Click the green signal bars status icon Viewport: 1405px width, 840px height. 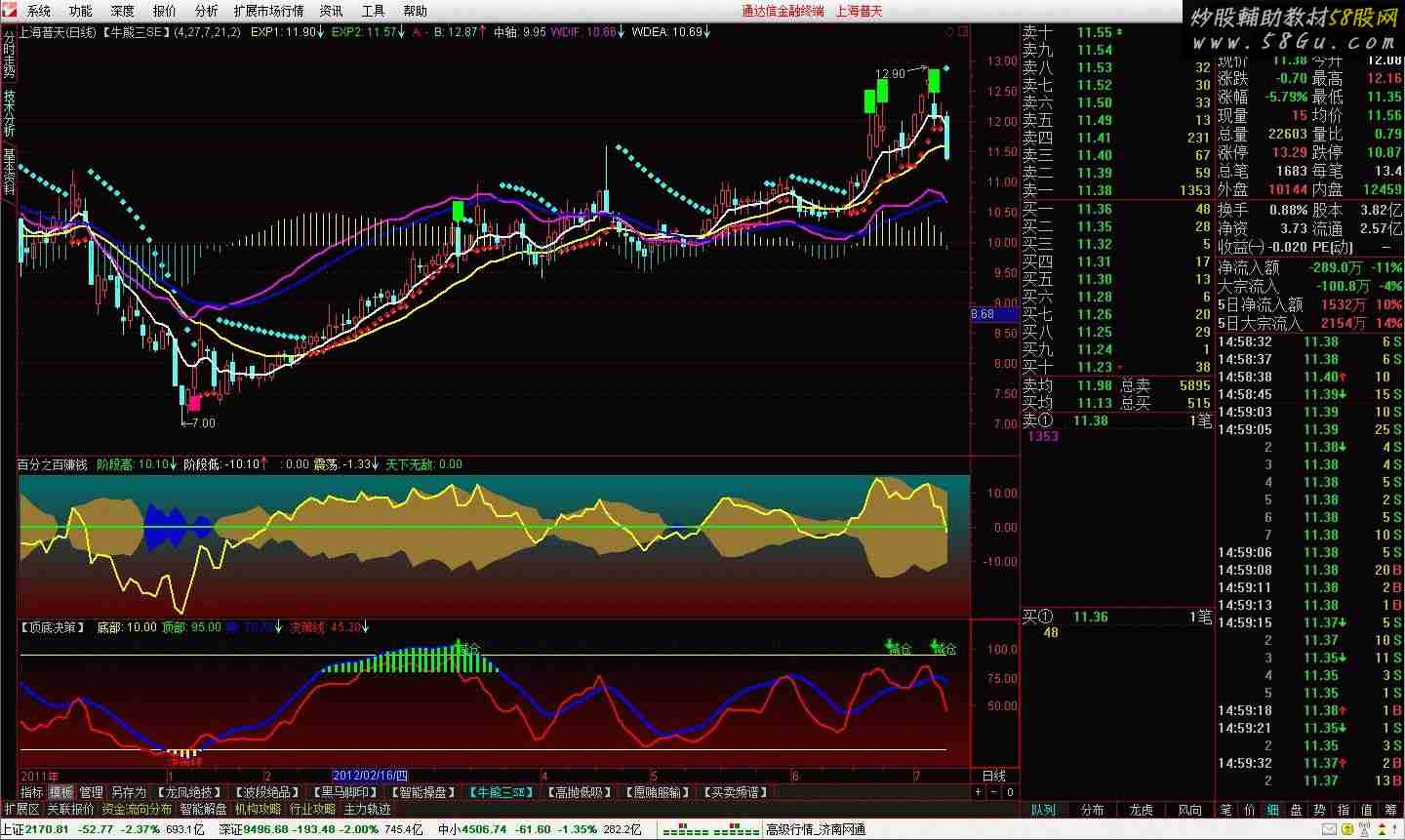pyautogui.click(x=710, y=830)
